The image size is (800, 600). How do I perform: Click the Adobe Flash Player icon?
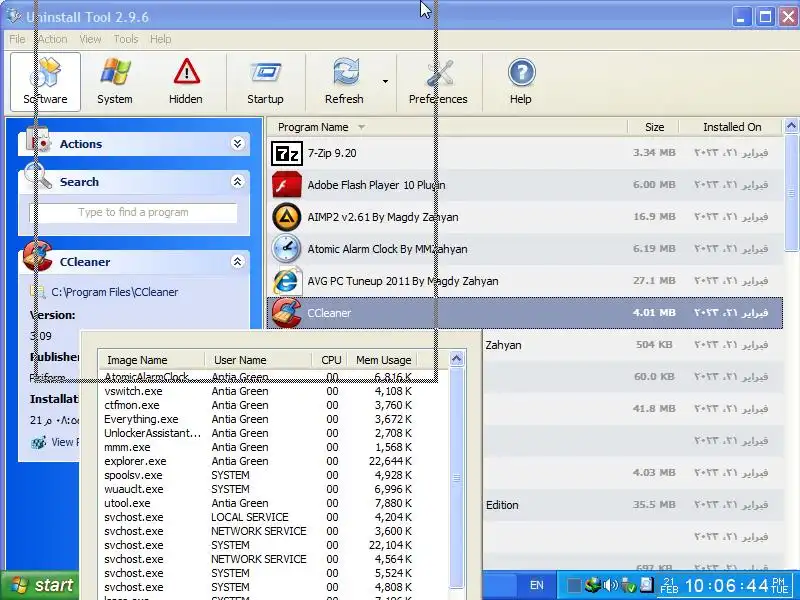(x=286, y=185)
